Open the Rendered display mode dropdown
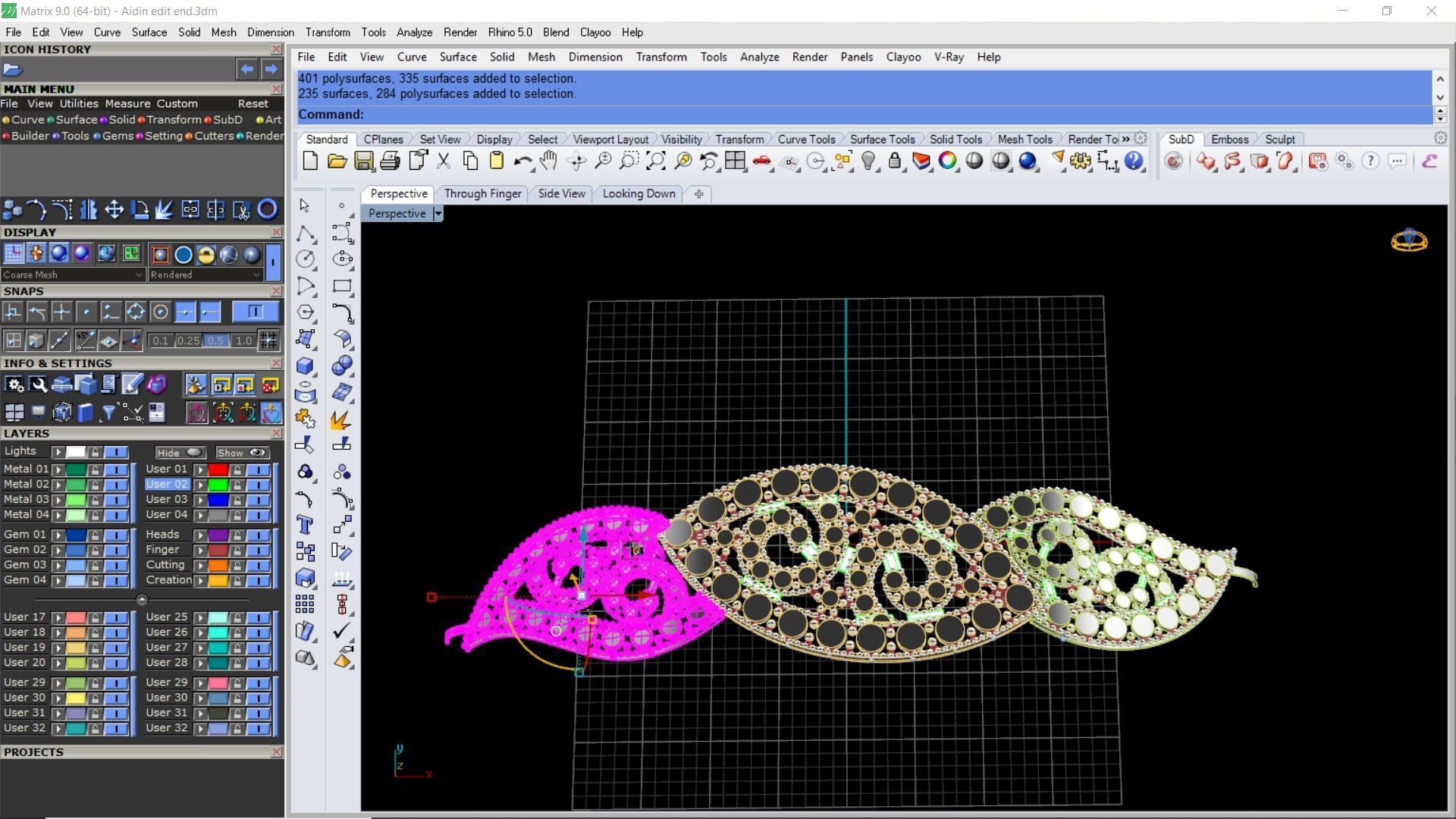This screenshot has width=1456, height=819. click(x=206, y=275)
